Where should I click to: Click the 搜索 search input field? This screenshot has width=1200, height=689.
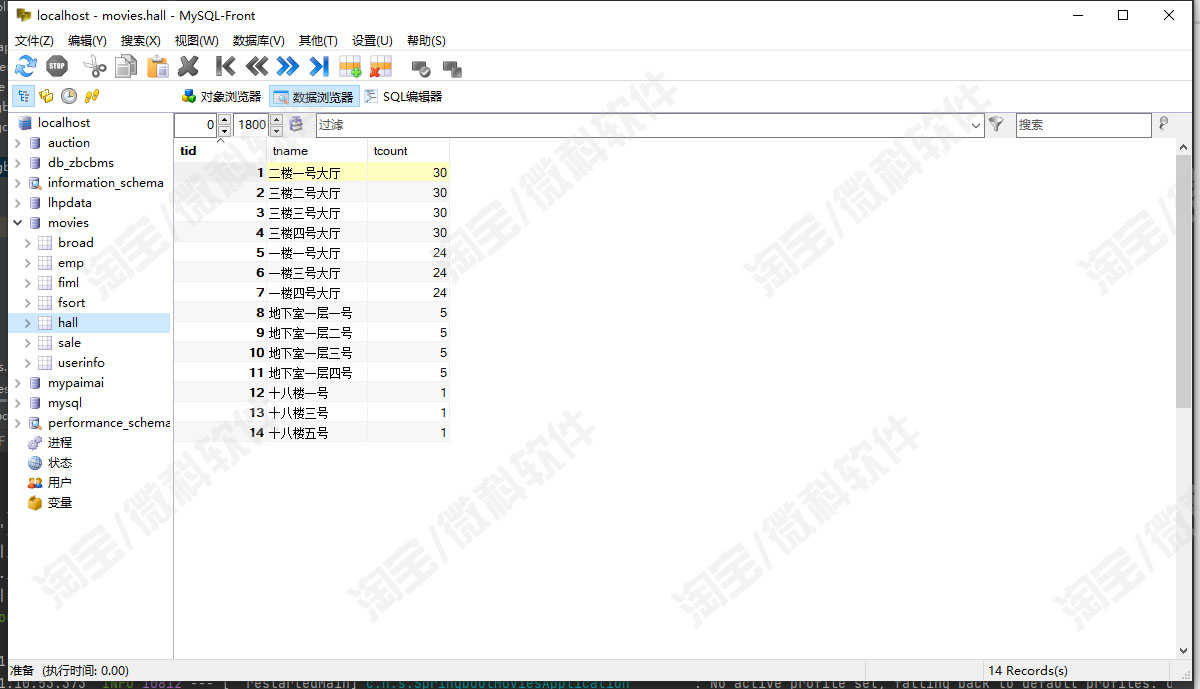[x=1083, y=125]
